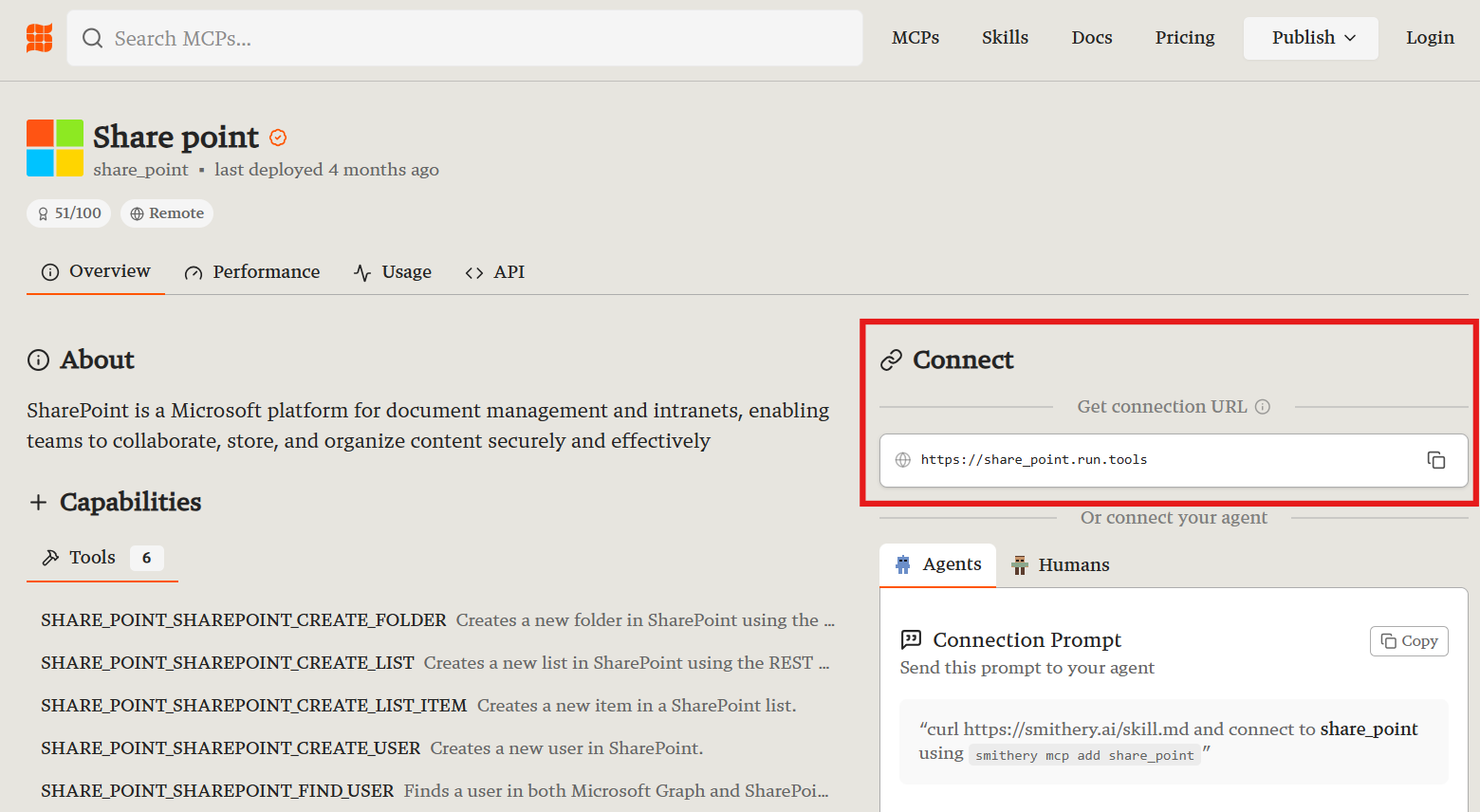
Task: Open the Publish dropdown menu
Action: click(x=1311, y=38)
